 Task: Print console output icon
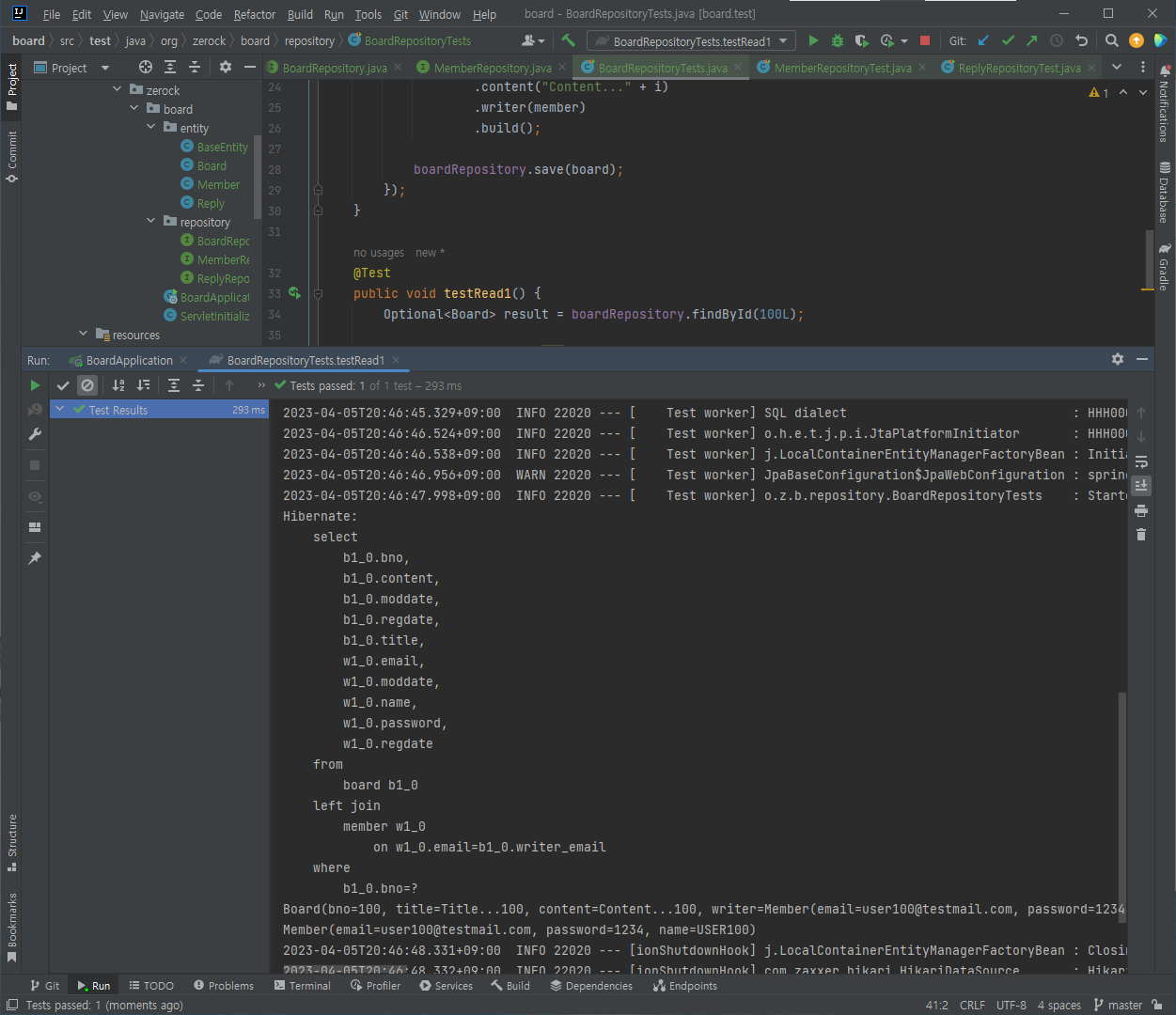pos(1141,510)
